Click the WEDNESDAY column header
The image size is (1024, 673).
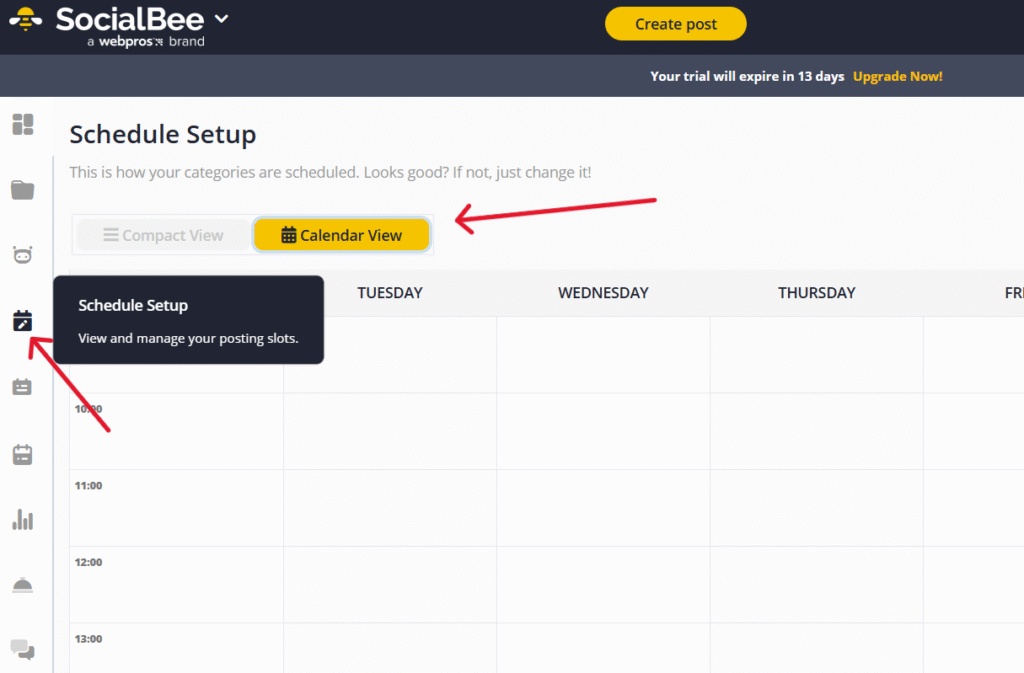click(x=603, y=293)
